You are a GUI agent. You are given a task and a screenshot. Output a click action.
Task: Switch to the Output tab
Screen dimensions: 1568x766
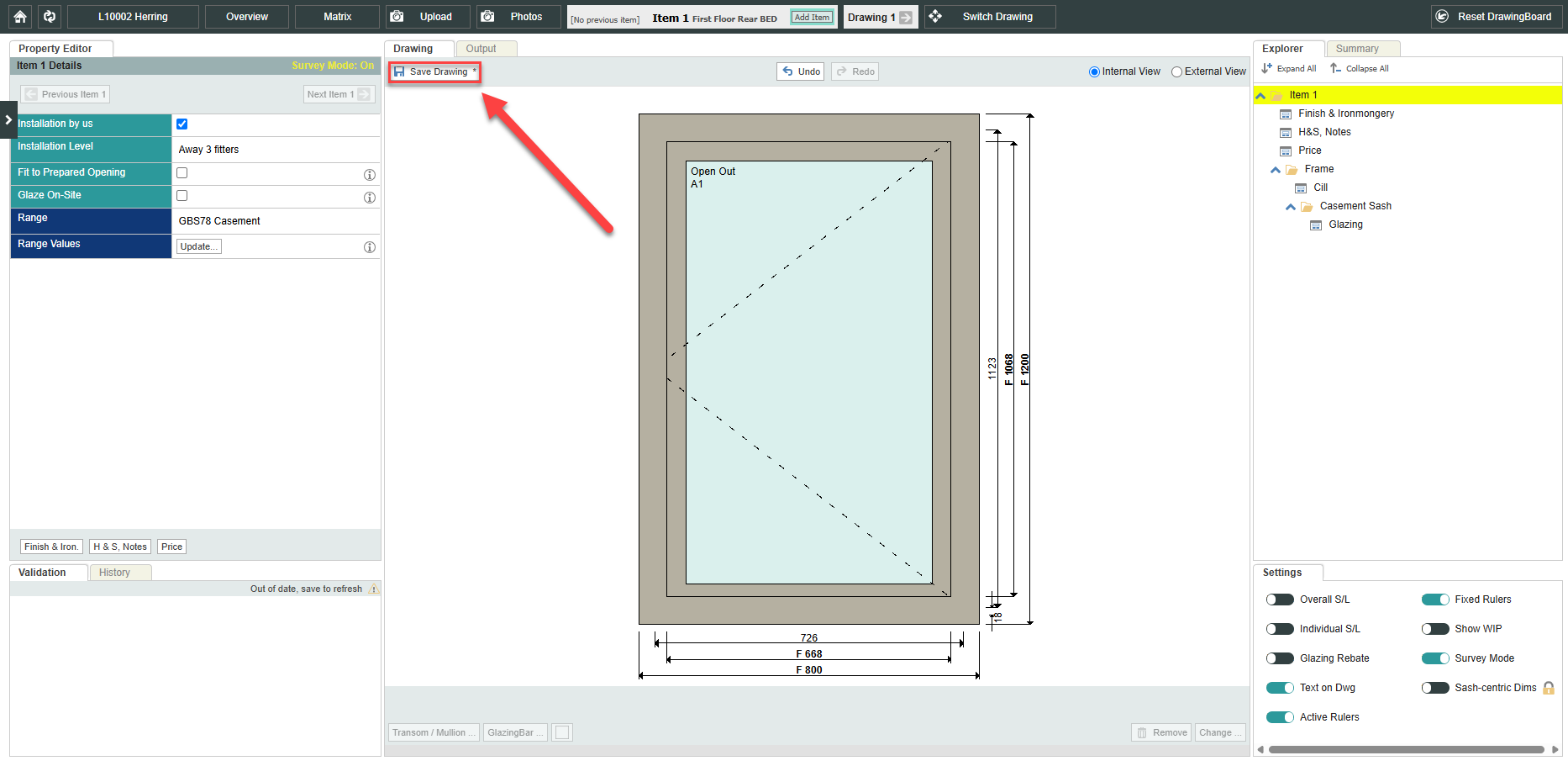[x=481, y=49]
